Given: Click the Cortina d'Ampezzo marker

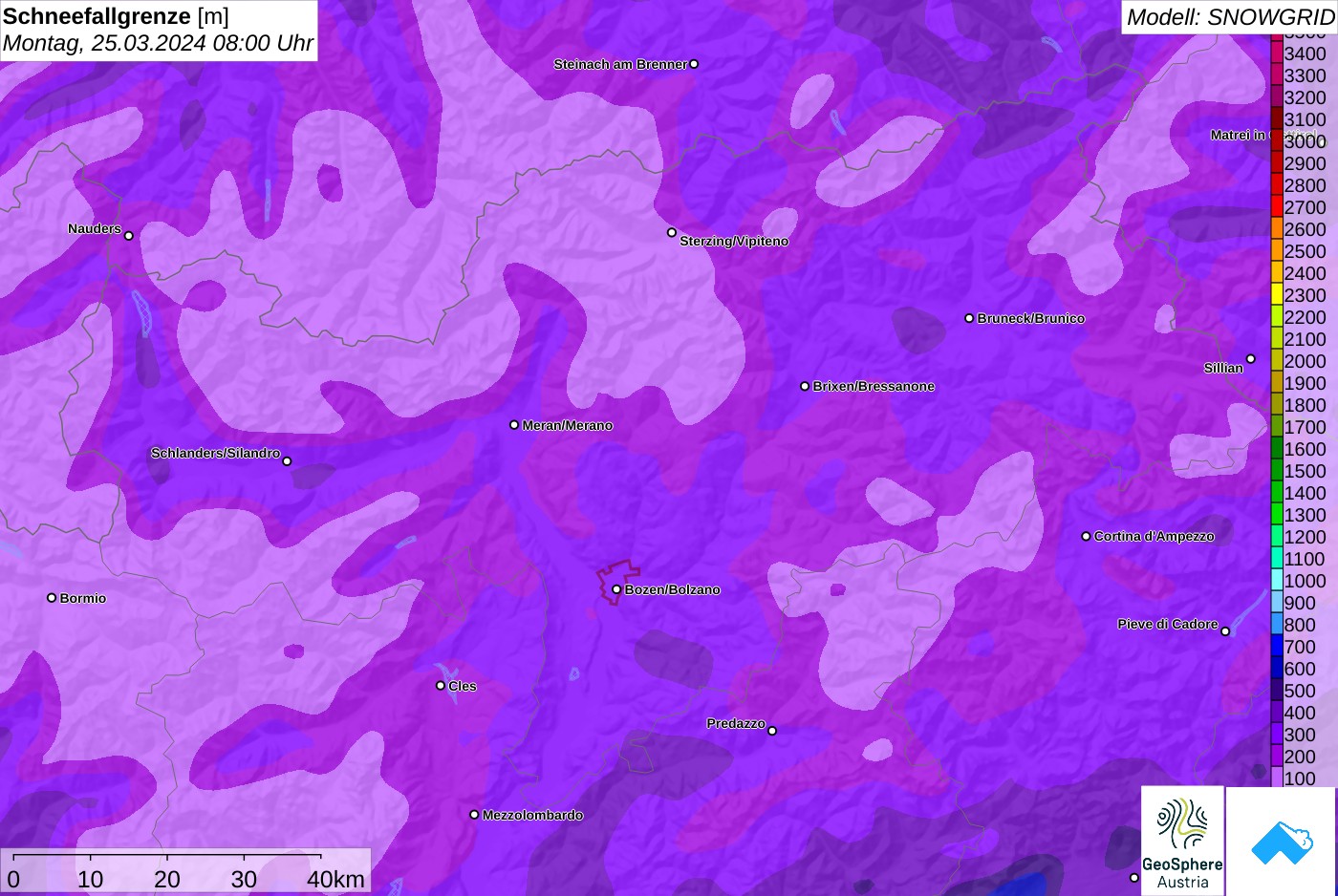Looking at the screenshot, I should (x=1086, y=537).
